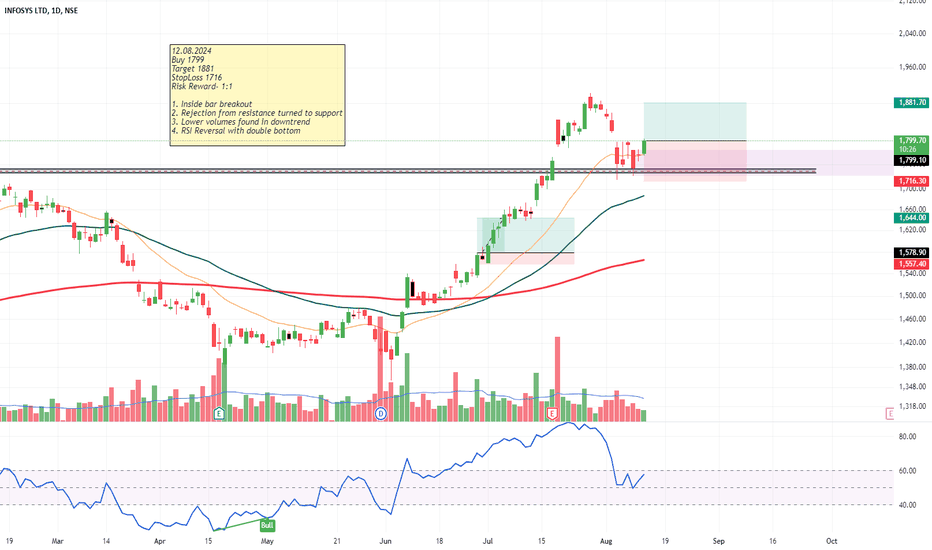
Task: Click the 'Jul' date axis label
Action: (488, 541)
